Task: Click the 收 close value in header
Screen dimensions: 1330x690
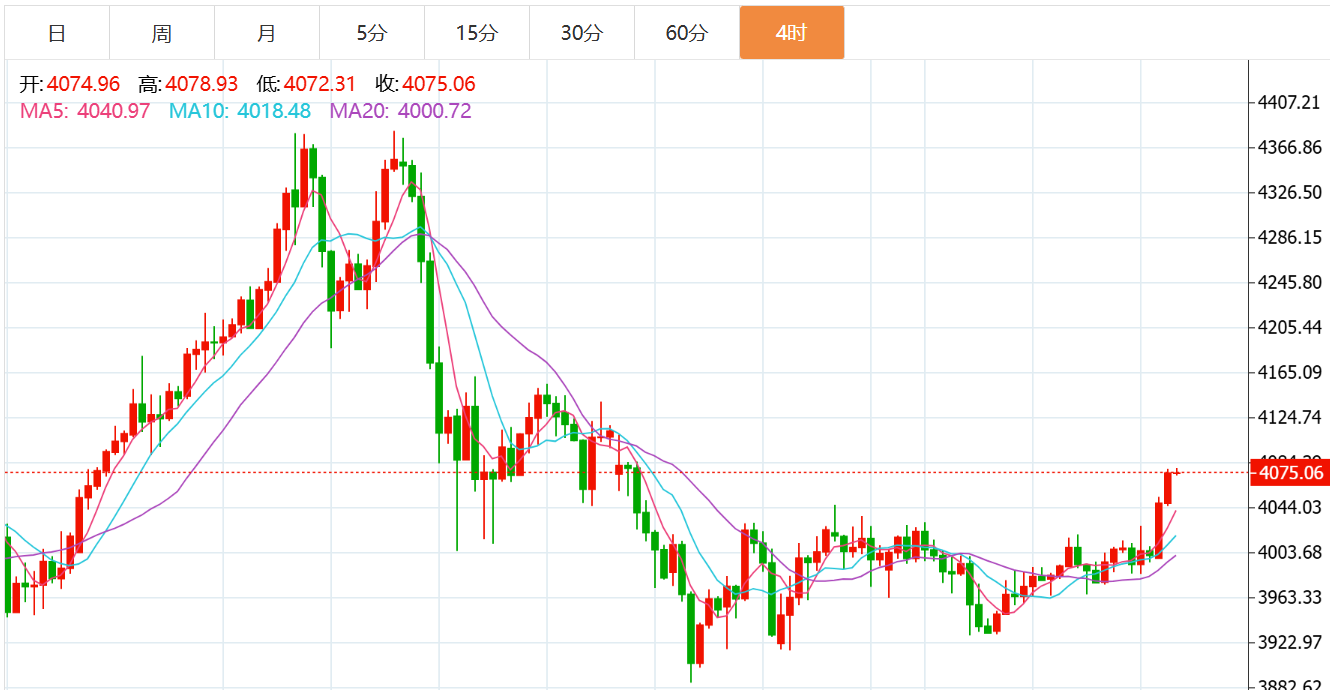Action: [439, 84]
